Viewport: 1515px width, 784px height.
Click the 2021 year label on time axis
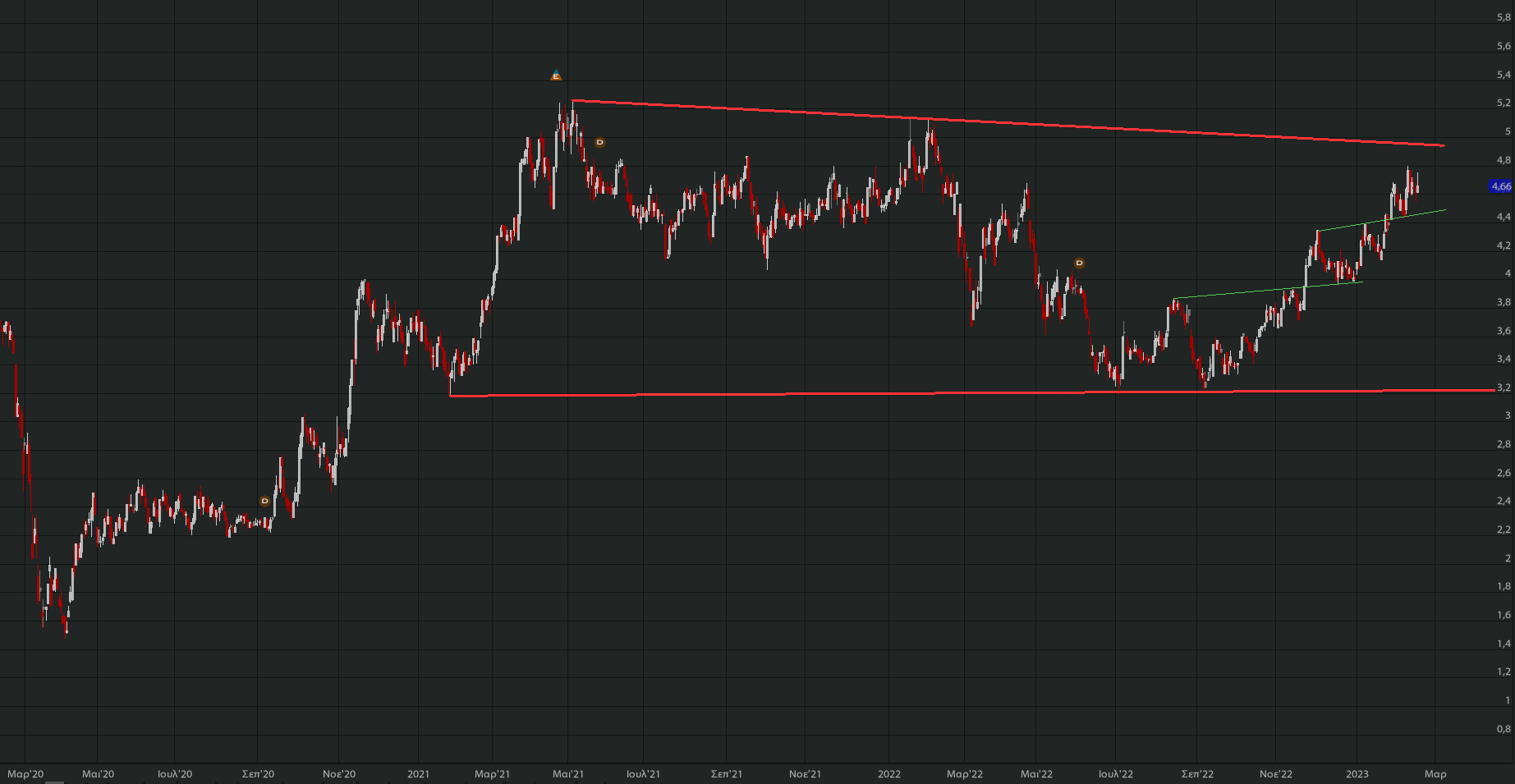(418, 773)
